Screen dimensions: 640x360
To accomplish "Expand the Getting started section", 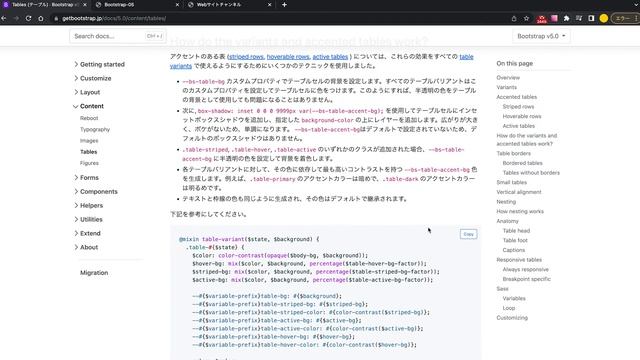I will coord(99,64).
